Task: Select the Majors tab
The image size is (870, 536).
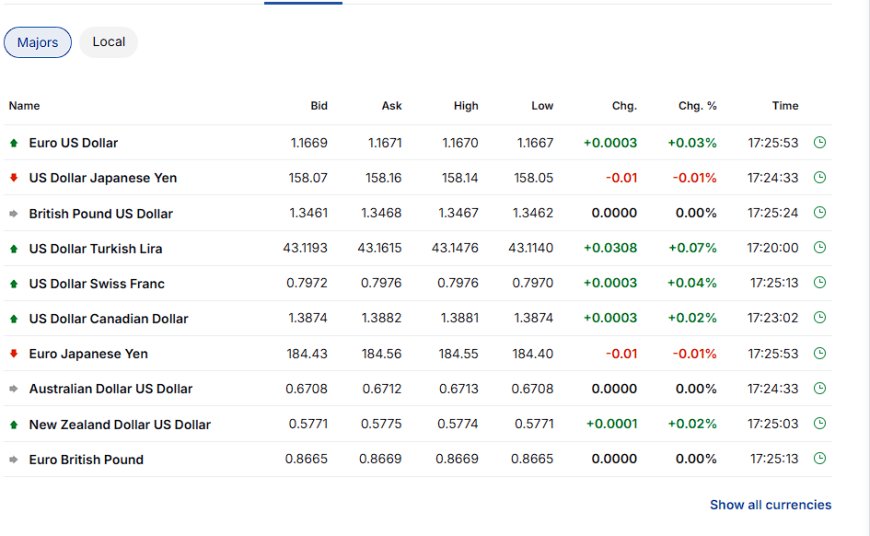Action: (x=38, y=42)
